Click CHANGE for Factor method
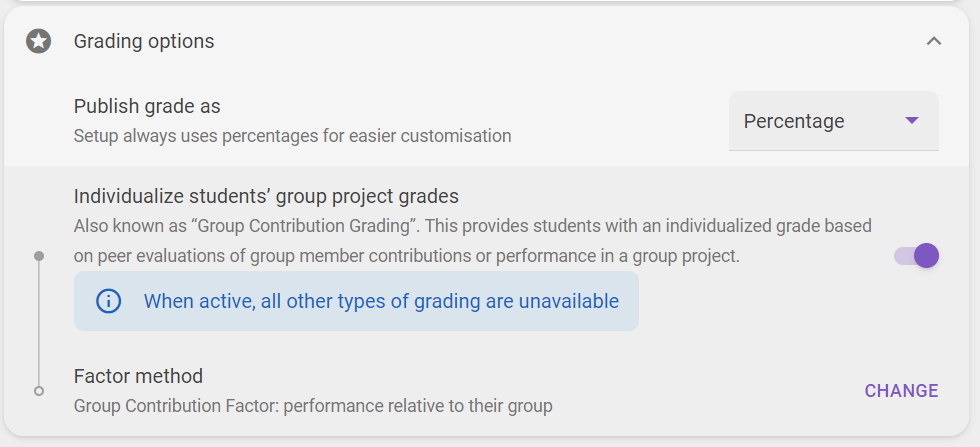 [x=901, y=391]
